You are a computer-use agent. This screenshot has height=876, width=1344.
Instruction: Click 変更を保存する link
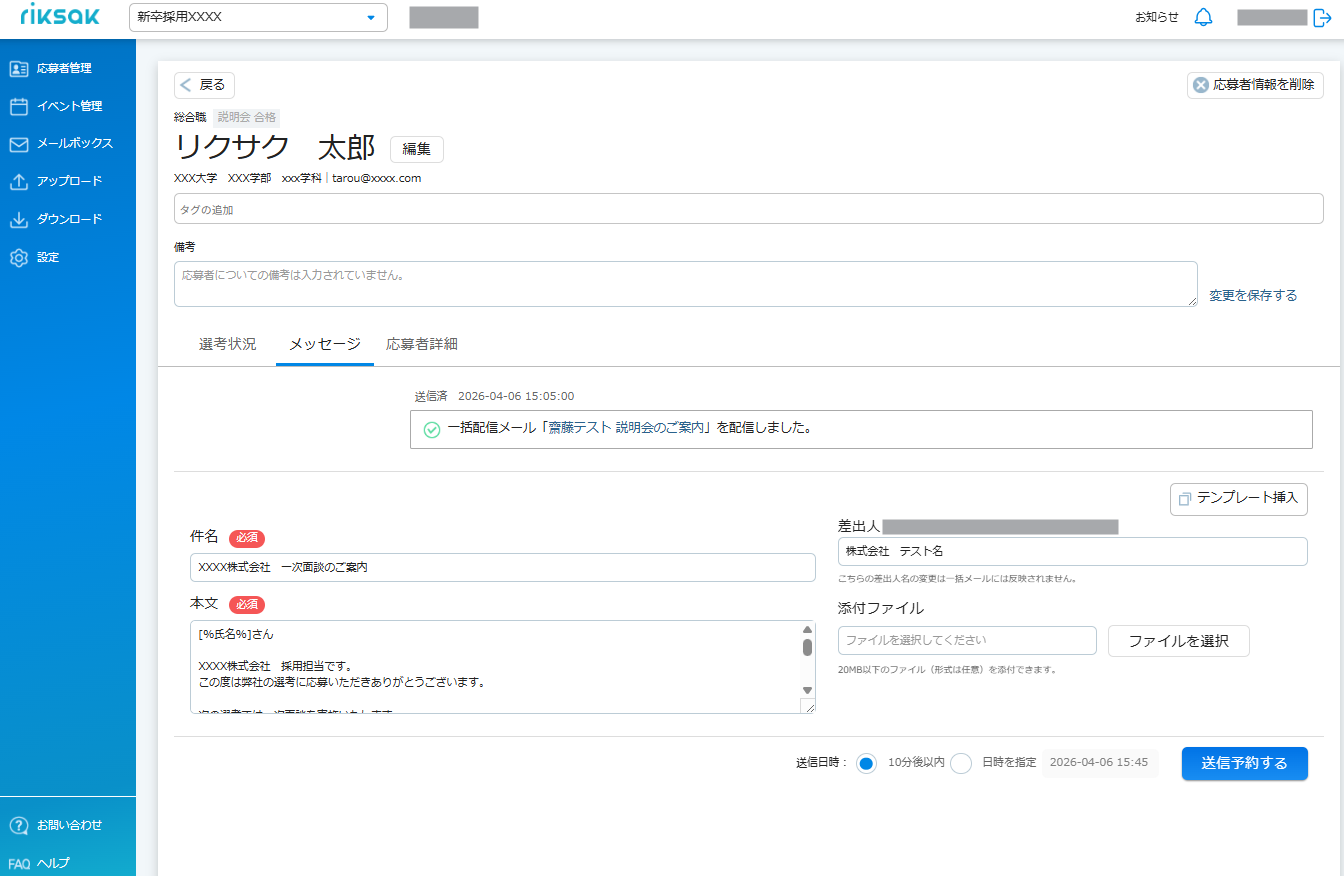pos(1253,295)
